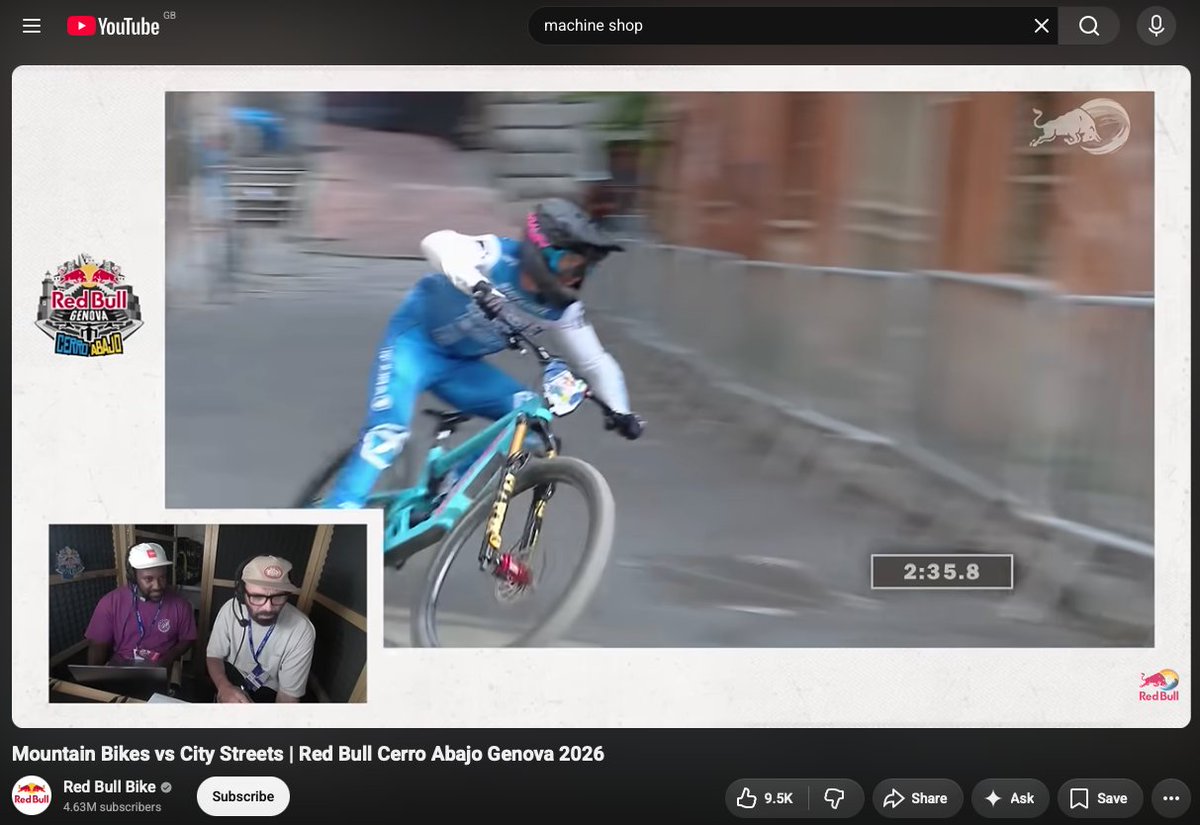The height and width of the screenshot is (825, 1200).
Task: Click the magnifier search button
Action: pos(1090,26)
